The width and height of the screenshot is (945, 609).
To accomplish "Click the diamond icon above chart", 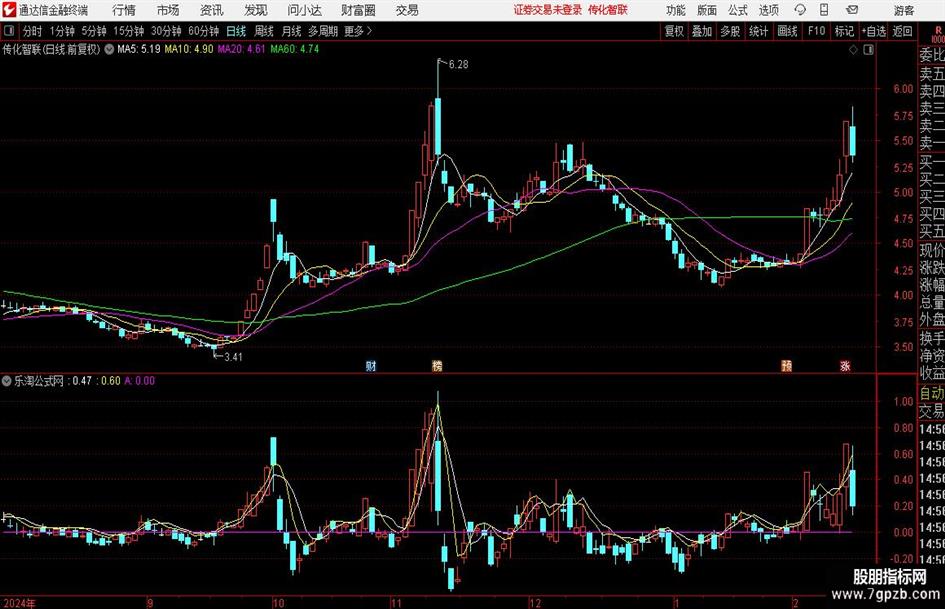I will point(853,50).
